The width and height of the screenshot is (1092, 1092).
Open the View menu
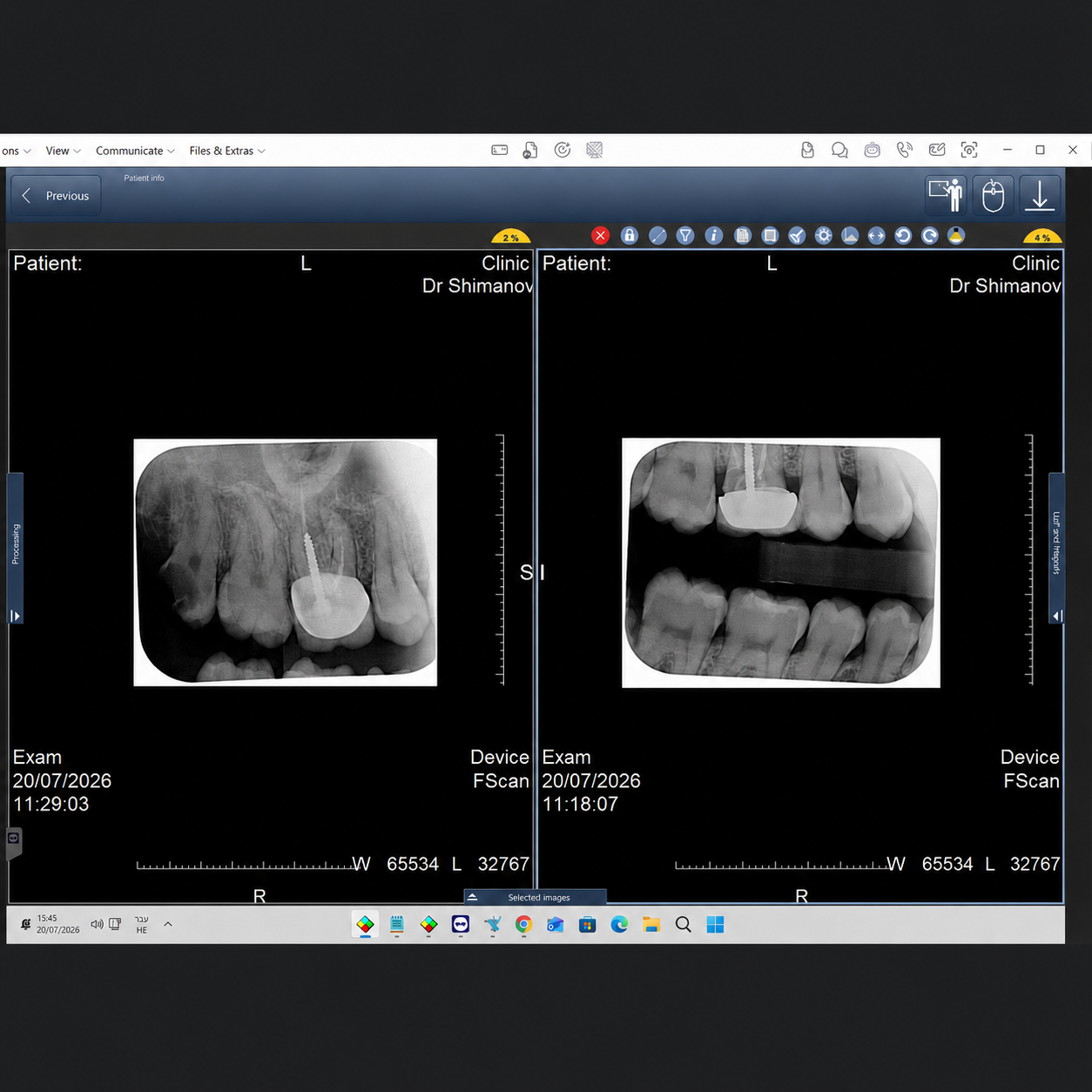tap(63, 151)
